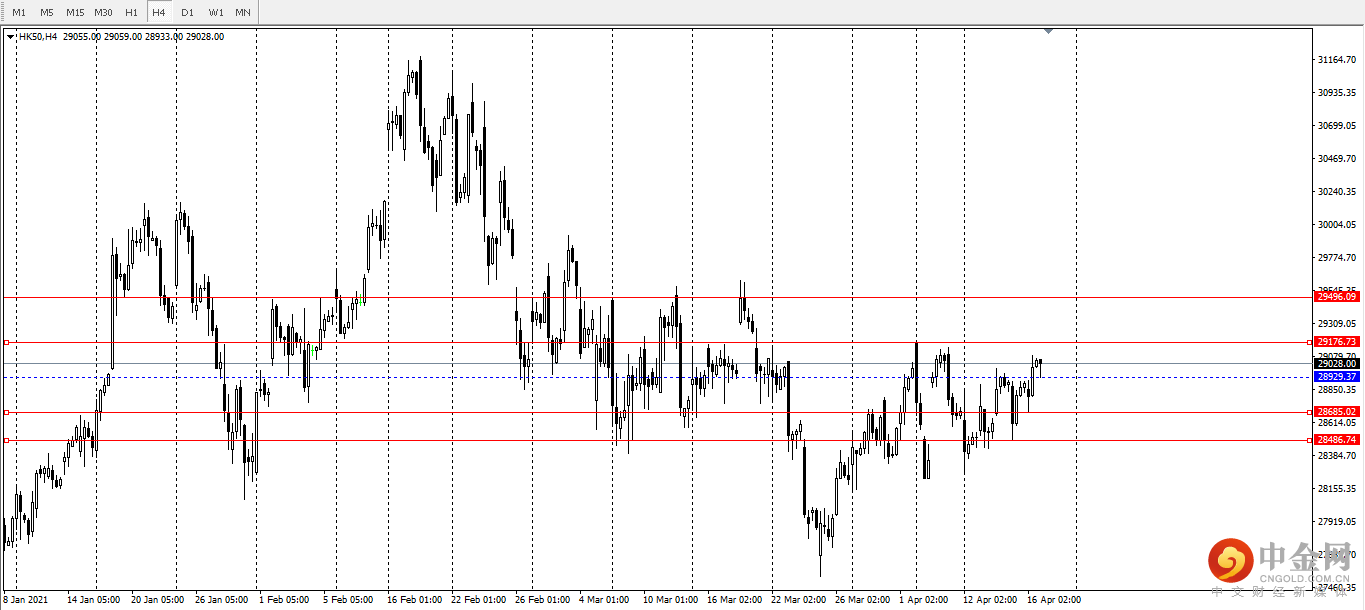Click the 26 Feb 01:00 time label
Viewport: 1365px width, 610px height.
542,600
